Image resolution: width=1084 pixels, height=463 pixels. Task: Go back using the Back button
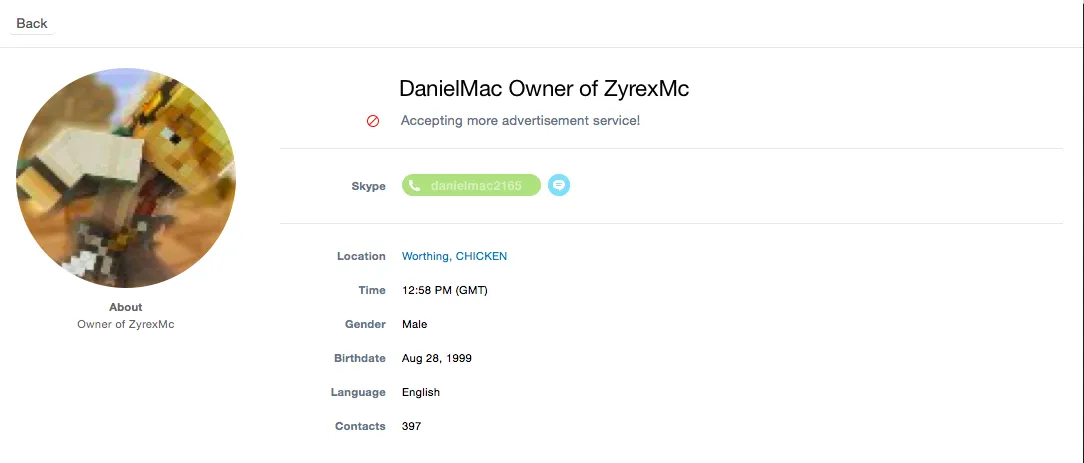coord(32,23)
